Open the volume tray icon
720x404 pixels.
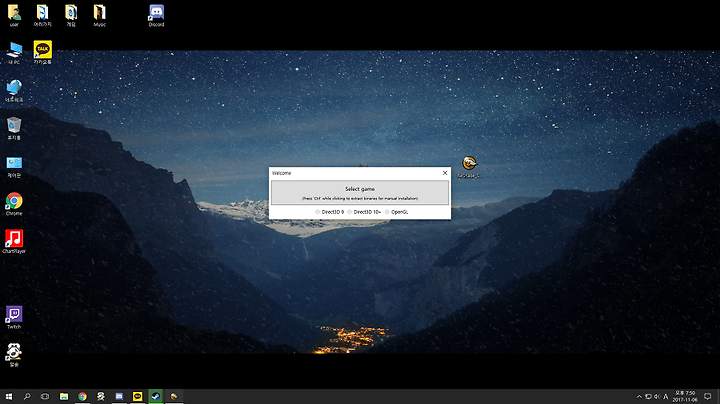click(657, 397)
